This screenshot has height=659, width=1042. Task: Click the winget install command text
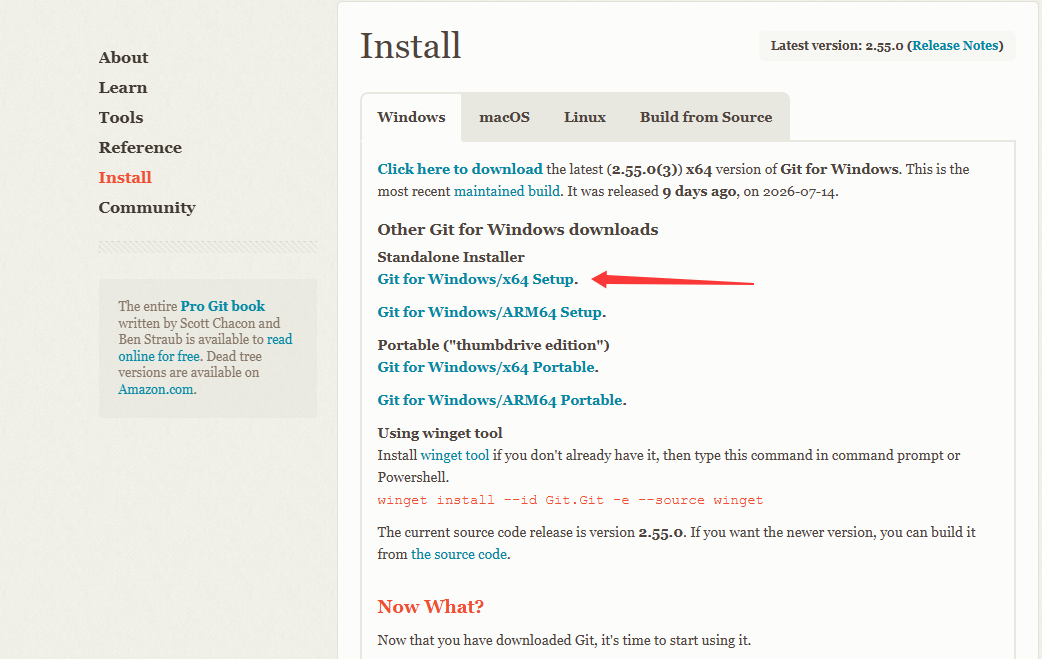click(x=570, y=500)
